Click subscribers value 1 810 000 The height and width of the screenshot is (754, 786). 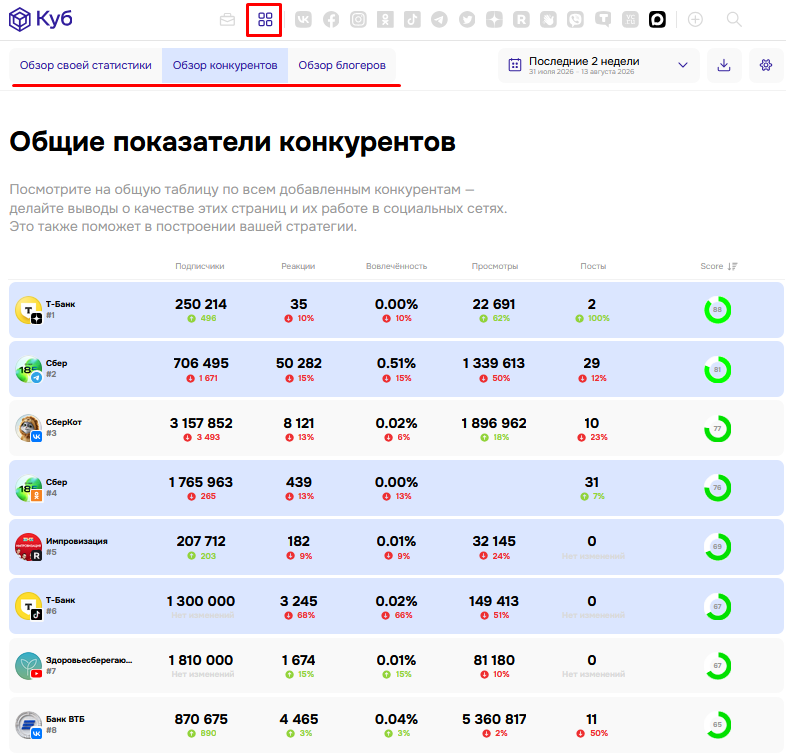coord(201,660)
